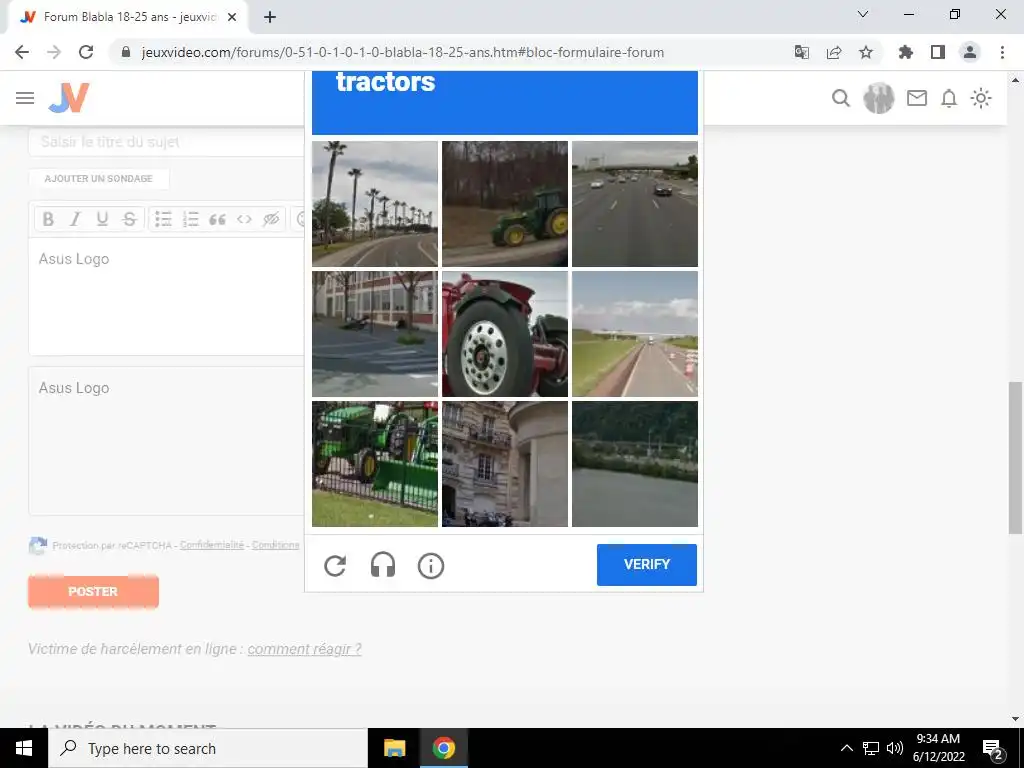Open File Explorer from taskbar
Viewport: 1024px width, 768px height.
[x=394, y=748]
